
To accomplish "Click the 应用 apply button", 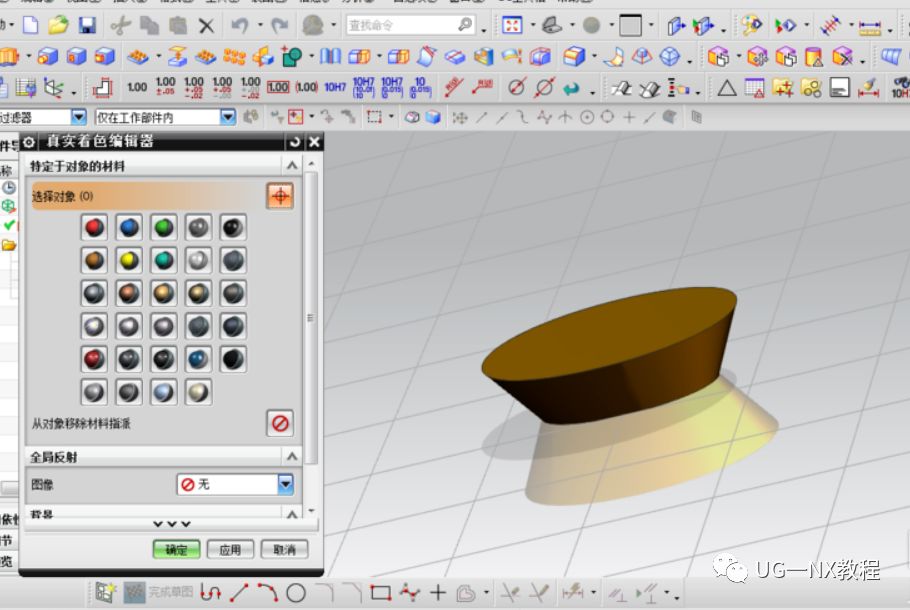I will 230,549.
